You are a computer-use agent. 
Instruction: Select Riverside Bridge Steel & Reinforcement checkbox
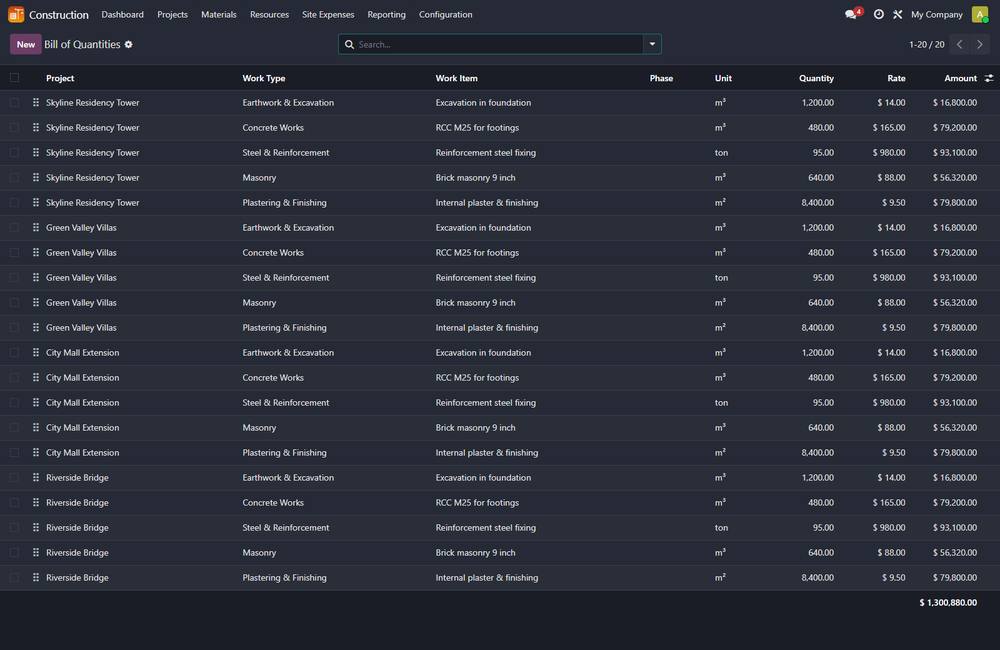(14, 528)
